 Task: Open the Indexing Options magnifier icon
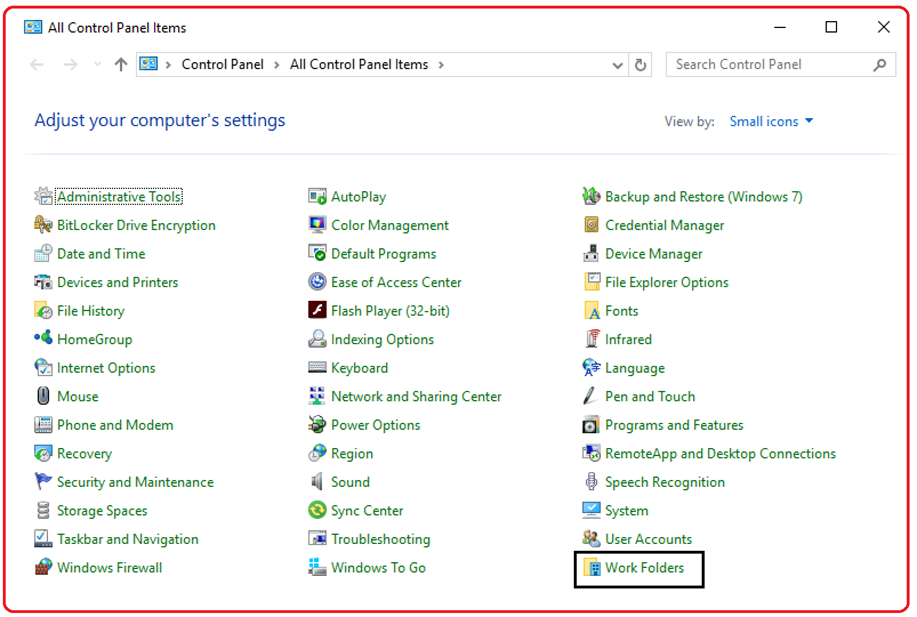[x=317, y=339]
